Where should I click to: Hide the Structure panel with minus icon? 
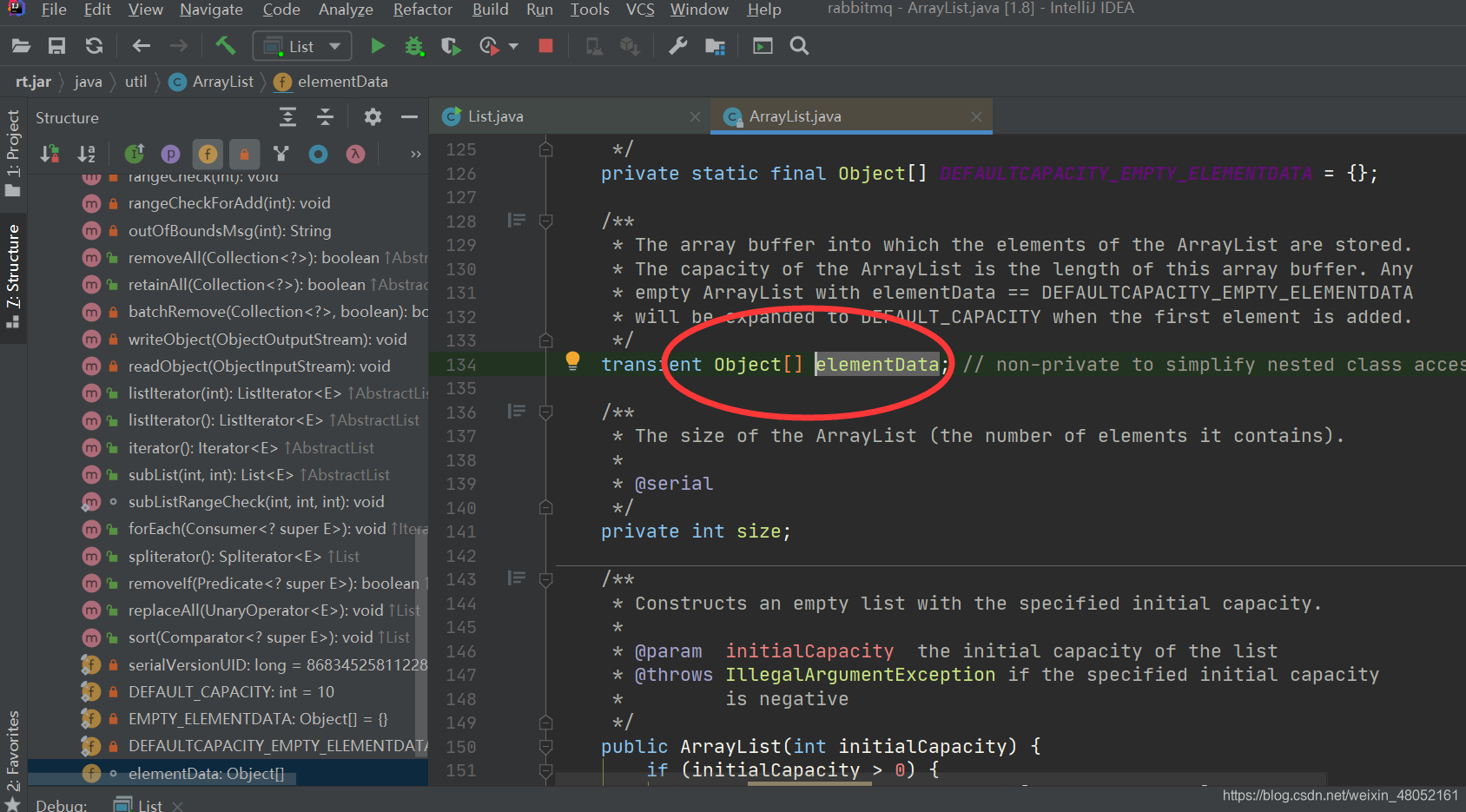point(409,116)
